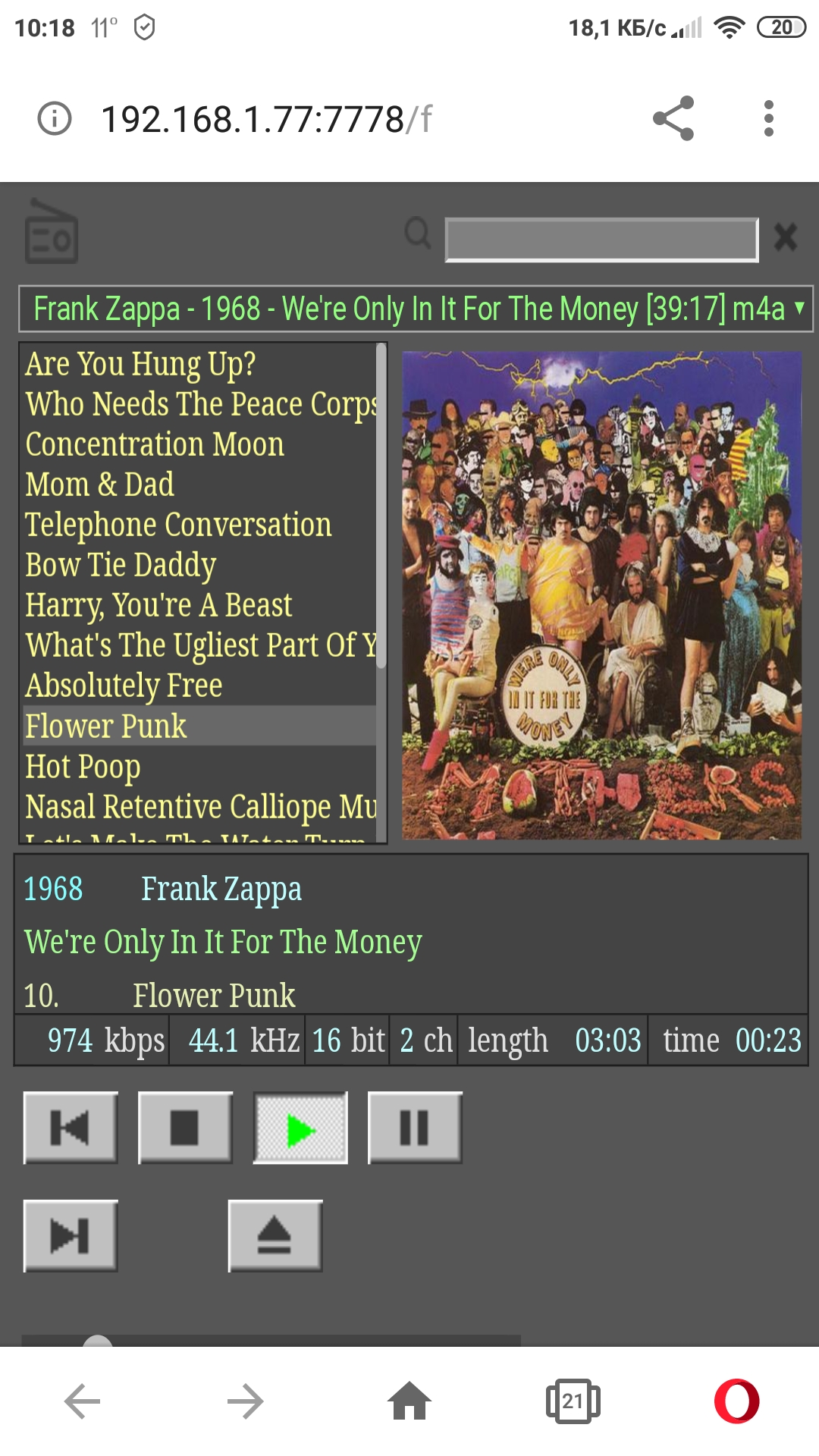Open site info icon in address bar

(x=55, y=118)
